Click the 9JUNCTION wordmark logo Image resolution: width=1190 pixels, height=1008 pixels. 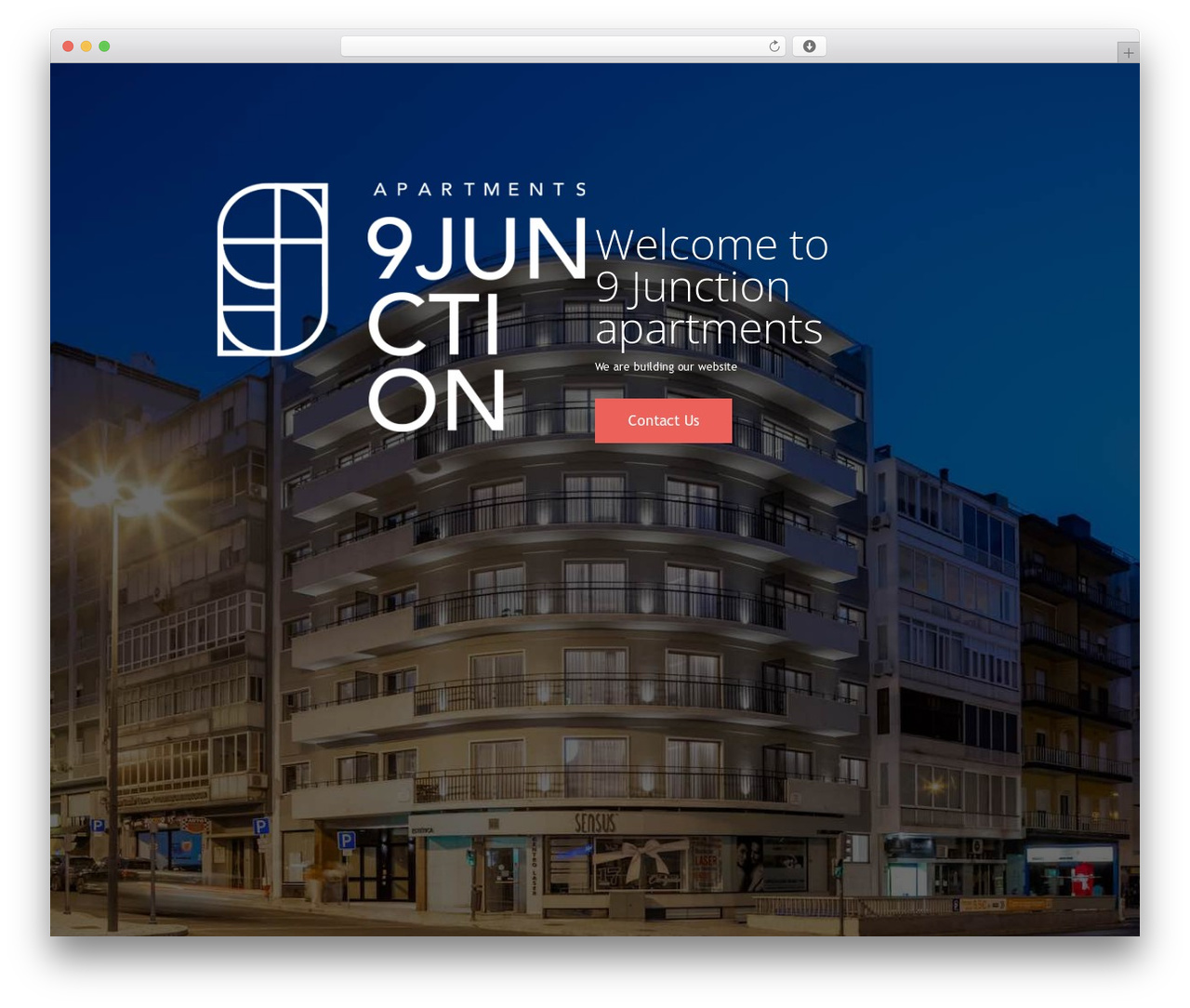click(477, 324)
